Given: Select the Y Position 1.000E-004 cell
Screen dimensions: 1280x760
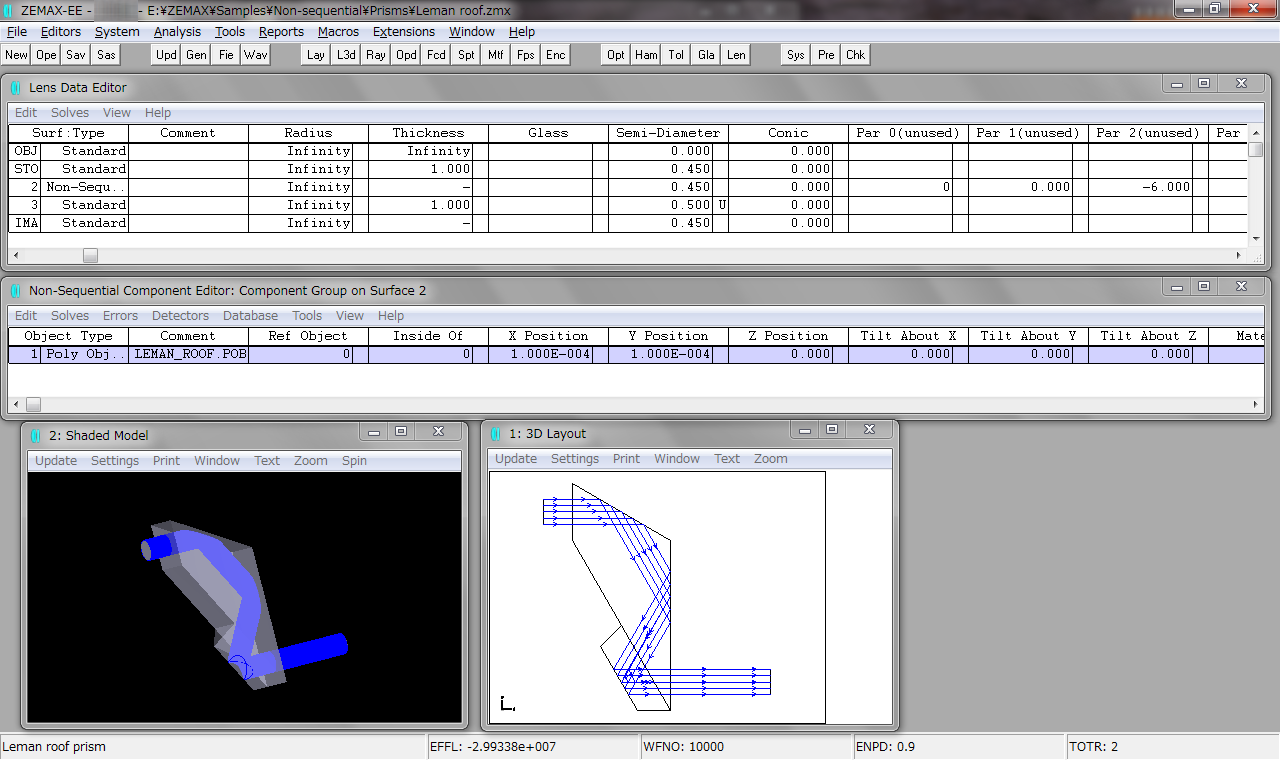Looking at the screenshot, I should coord(661,354).
